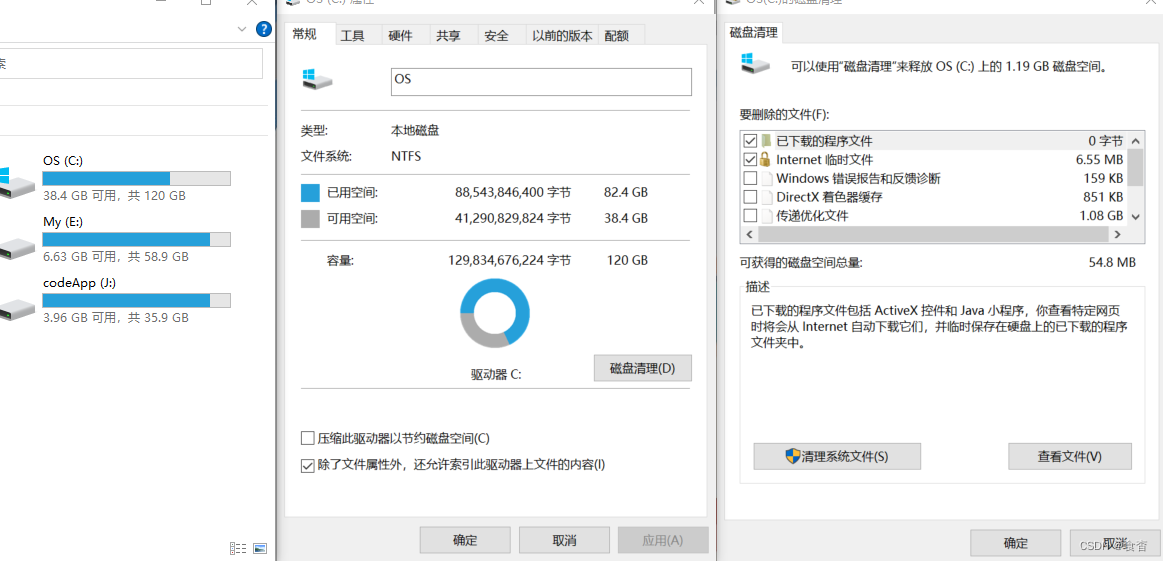Click the 清理系统文件(S) button

click(837, 456)
